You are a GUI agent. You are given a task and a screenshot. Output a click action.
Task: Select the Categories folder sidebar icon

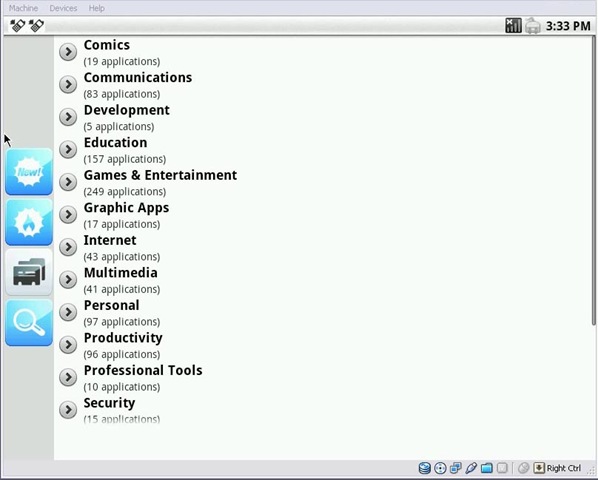click(29, 272)
